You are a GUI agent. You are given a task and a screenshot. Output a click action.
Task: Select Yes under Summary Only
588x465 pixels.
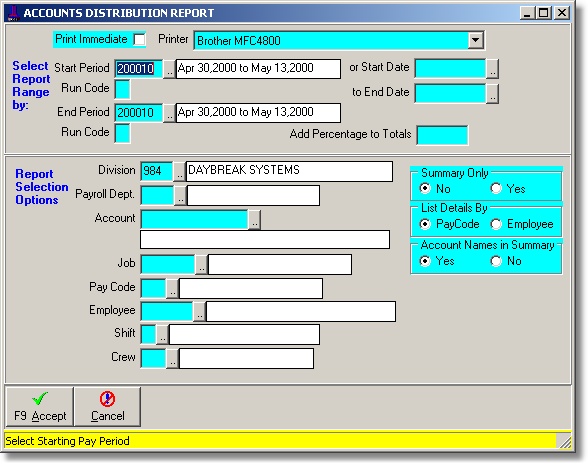pos(496,188)
